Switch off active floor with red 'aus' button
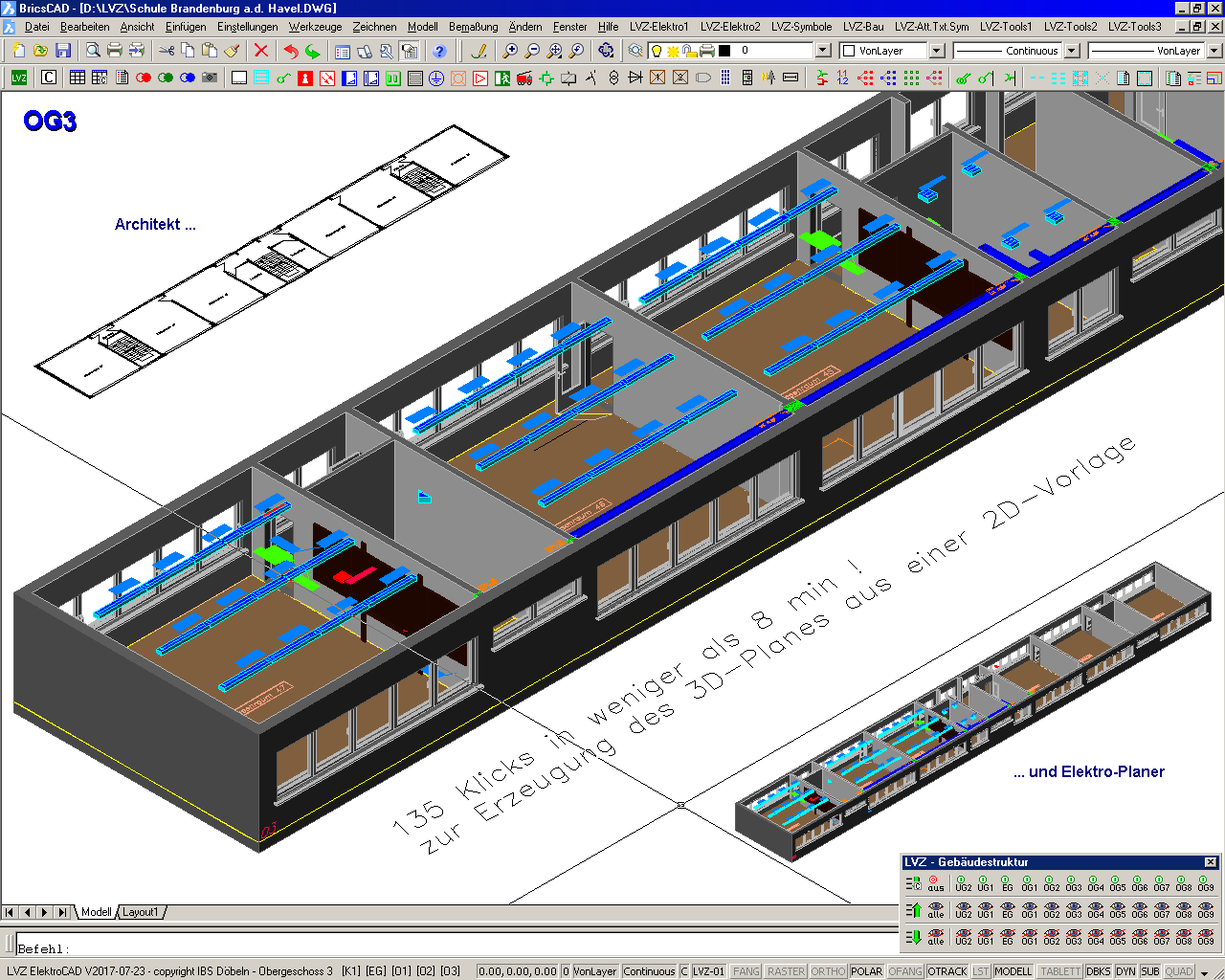1225x980 pixels. coord(935,882)
